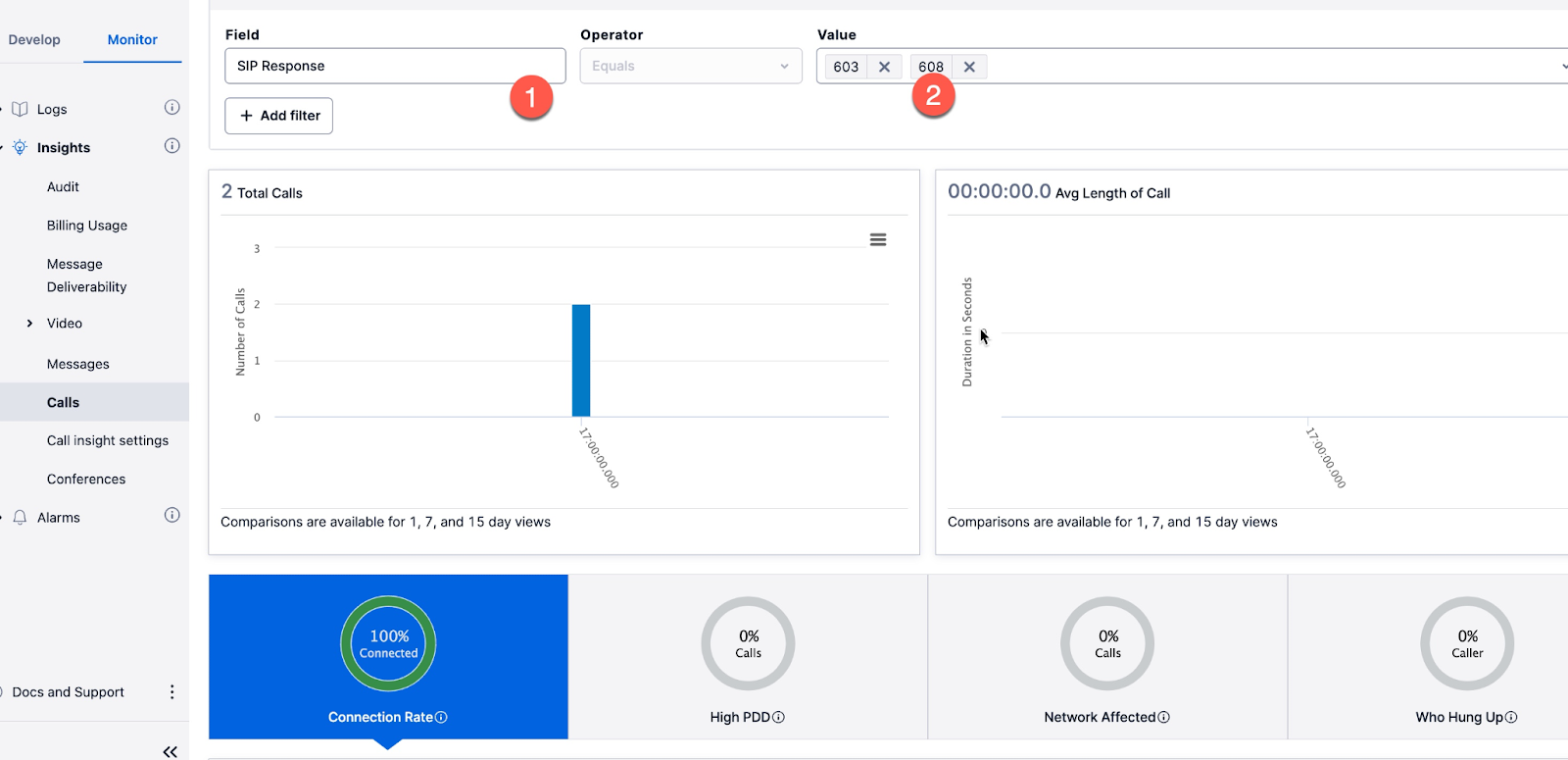This screenshot has width=1568, height=760.
Task: Click the Avg Length of Call heading
Action: pyautogui.click(x=1058, y=191)
